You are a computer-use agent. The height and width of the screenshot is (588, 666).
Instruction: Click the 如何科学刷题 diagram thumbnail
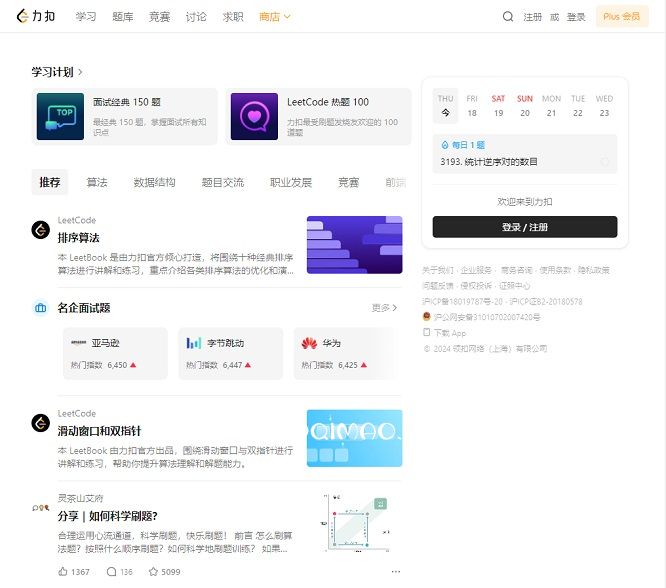pyautogui.click(x=354, y=523)
